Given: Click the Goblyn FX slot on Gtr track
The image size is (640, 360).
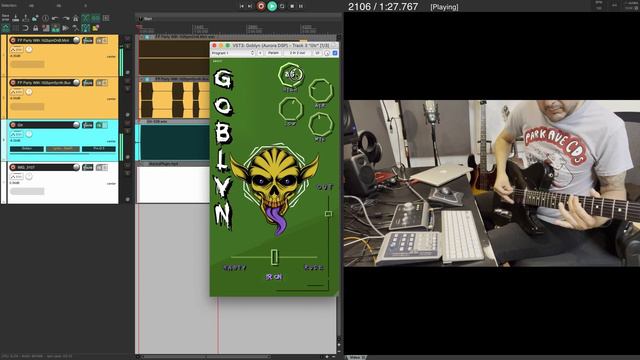Looking at the screenshot, I should click(27, 149).
